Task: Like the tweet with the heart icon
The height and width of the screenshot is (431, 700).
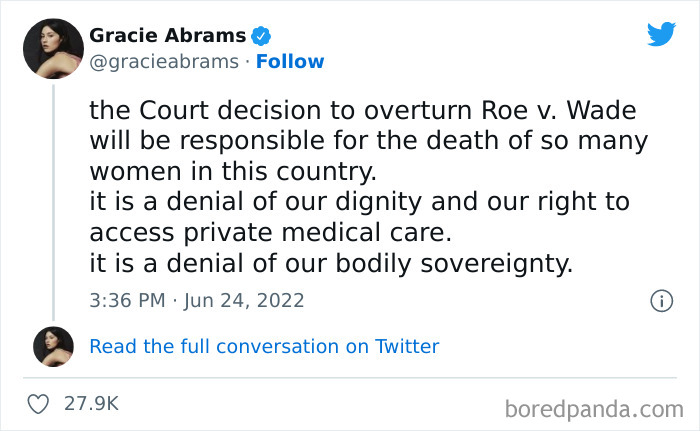Action: point(39,404)
